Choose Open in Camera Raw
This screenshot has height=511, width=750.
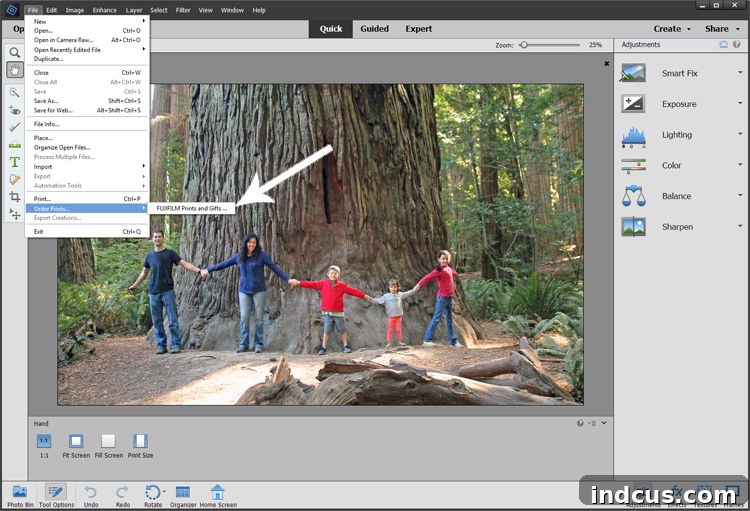pos(87,40)
